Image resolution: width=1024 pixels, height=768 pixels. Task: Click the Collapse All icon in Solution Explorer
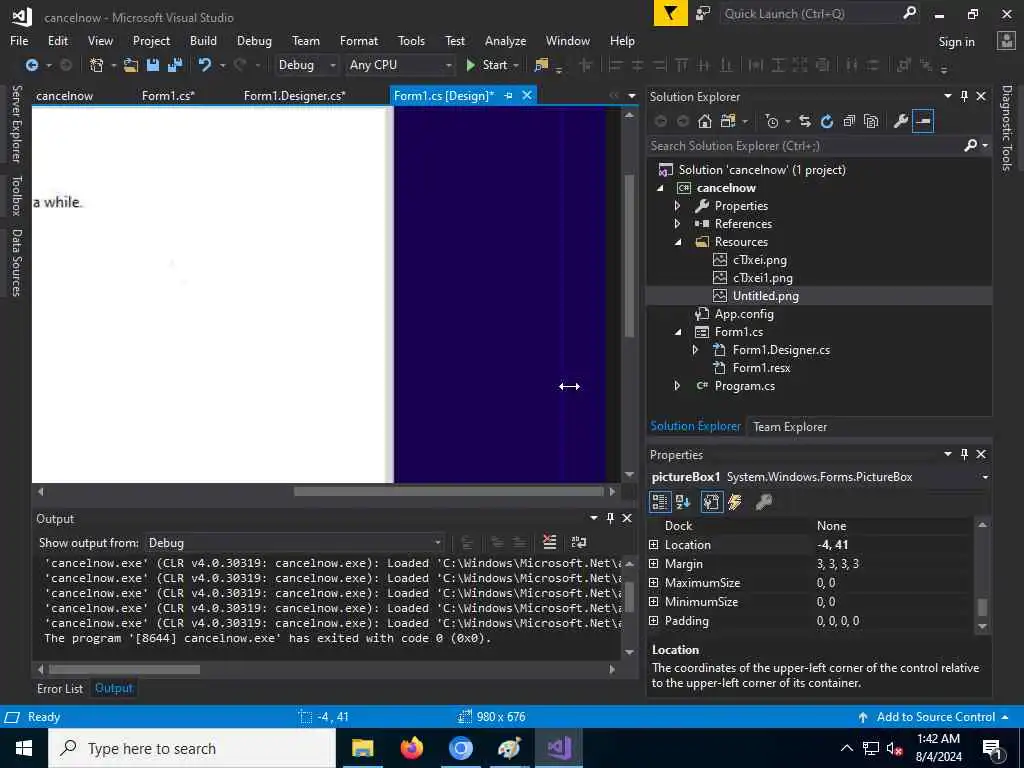point(849,121)
